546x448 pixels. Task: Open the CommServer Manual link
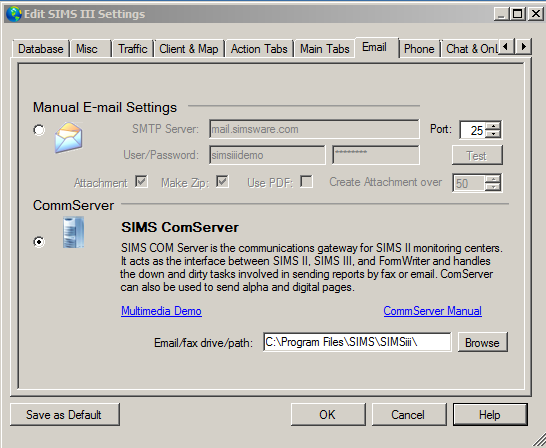click(x=432, y=311)
